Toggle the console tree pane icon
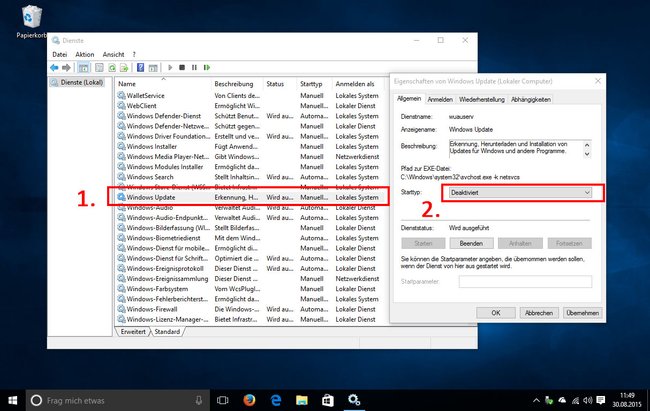The image size is (650, 411). point(83,67)
